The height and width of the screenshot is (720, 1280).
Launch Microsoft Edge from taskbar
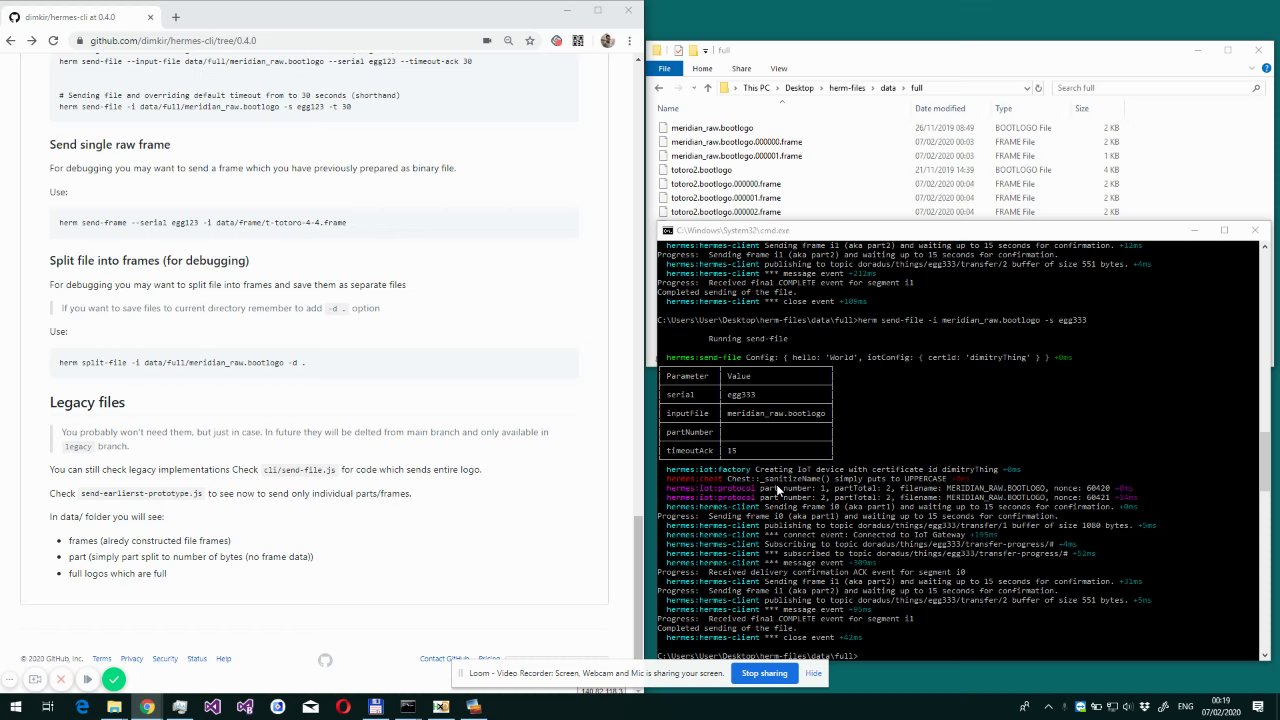pyautogui.click(x=82, y=707)
